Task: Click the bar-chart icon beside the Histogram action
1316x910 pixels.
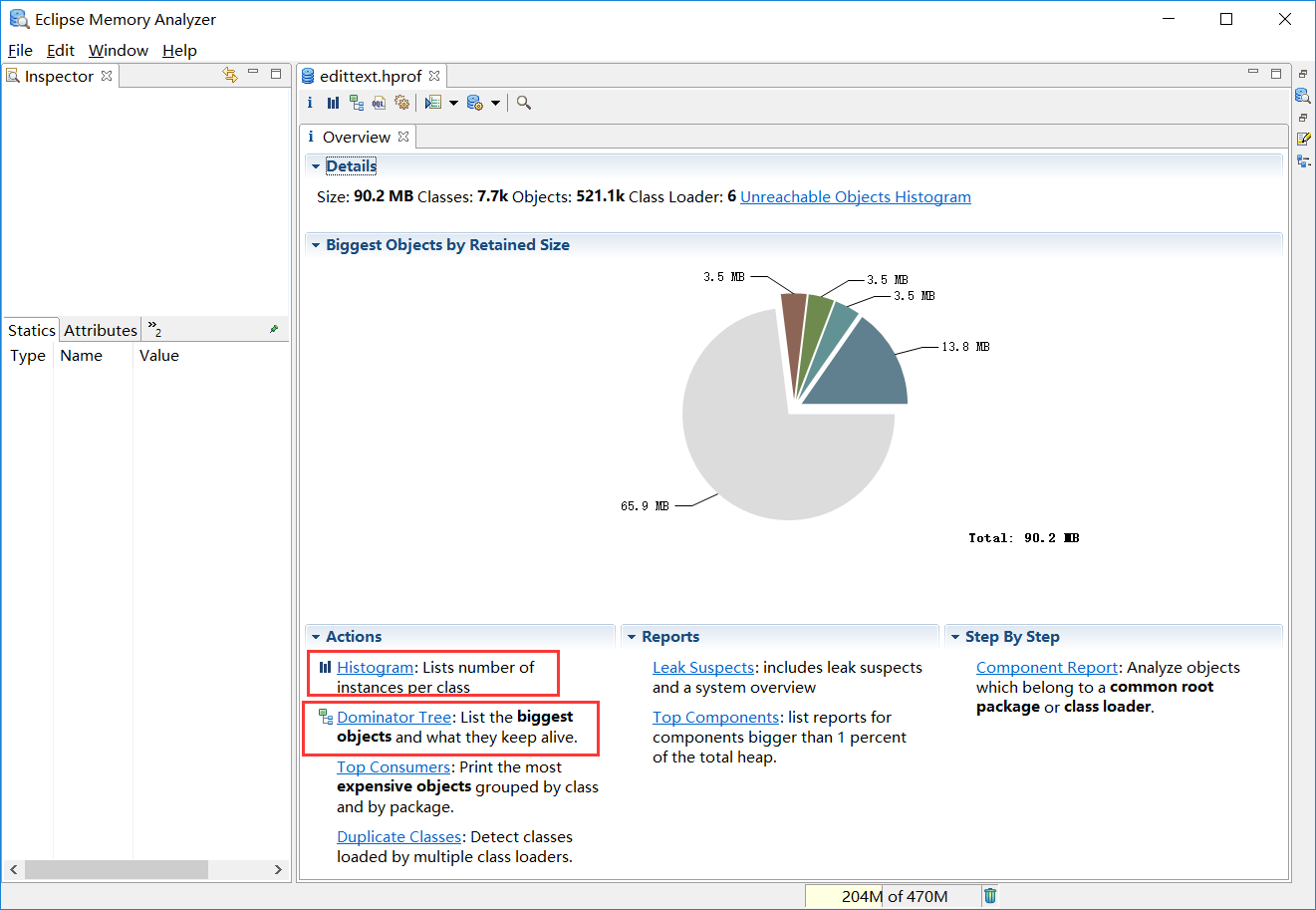Action: point(325,667)
